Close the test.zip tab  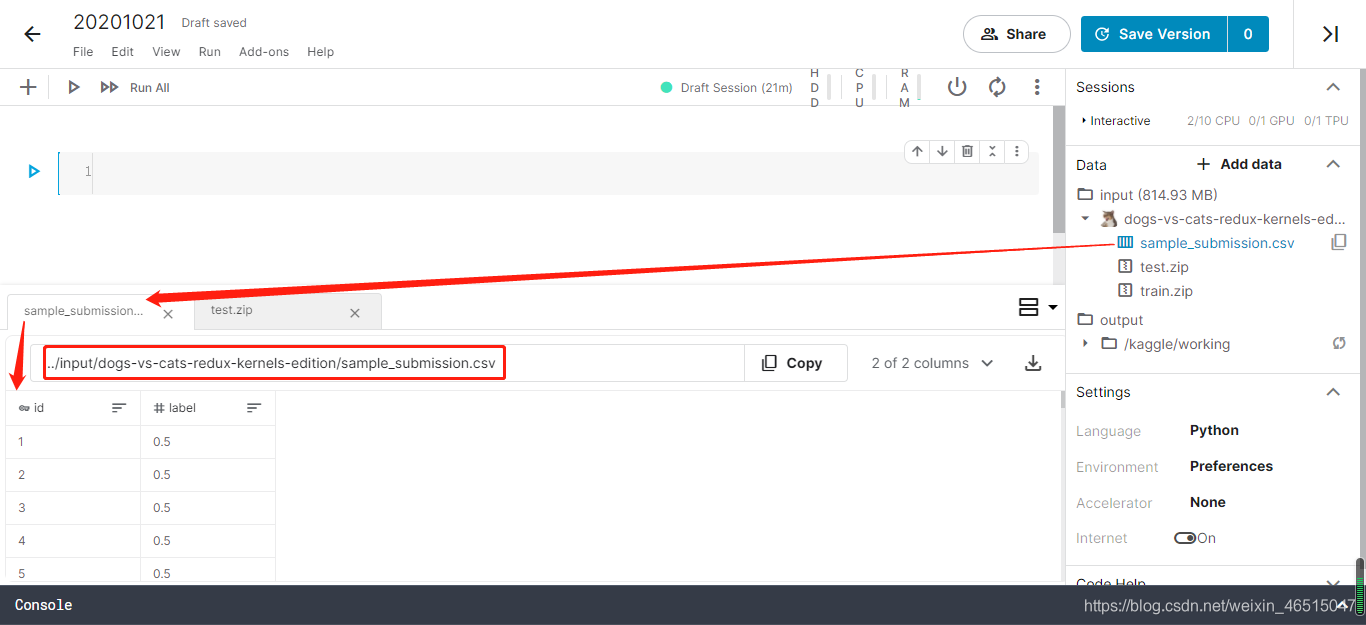tap(354, 313)
